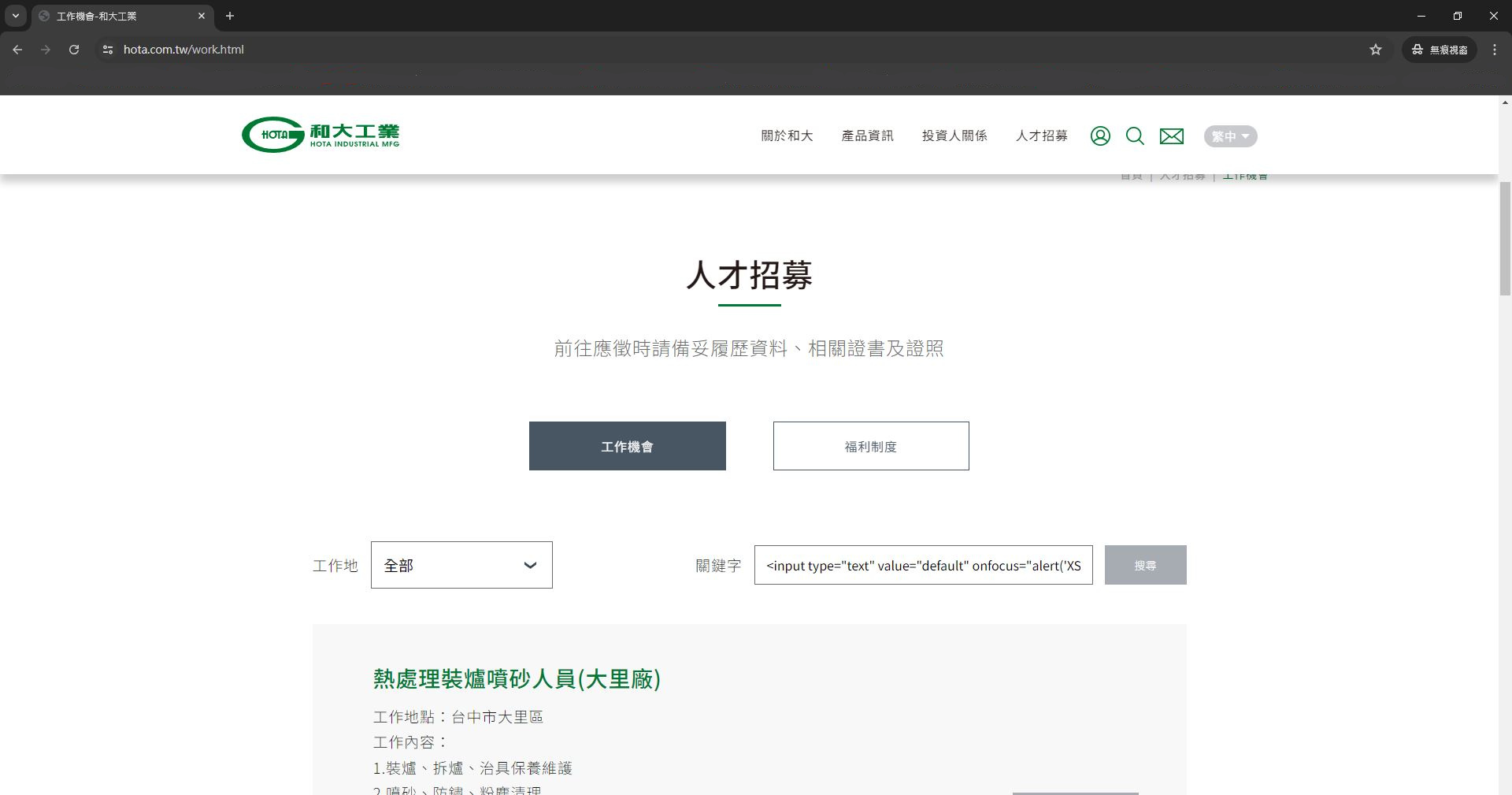Open the 工作地 全部 dropdown
The height and width of the screenshot is (795, 1512).
click(461, 565)
